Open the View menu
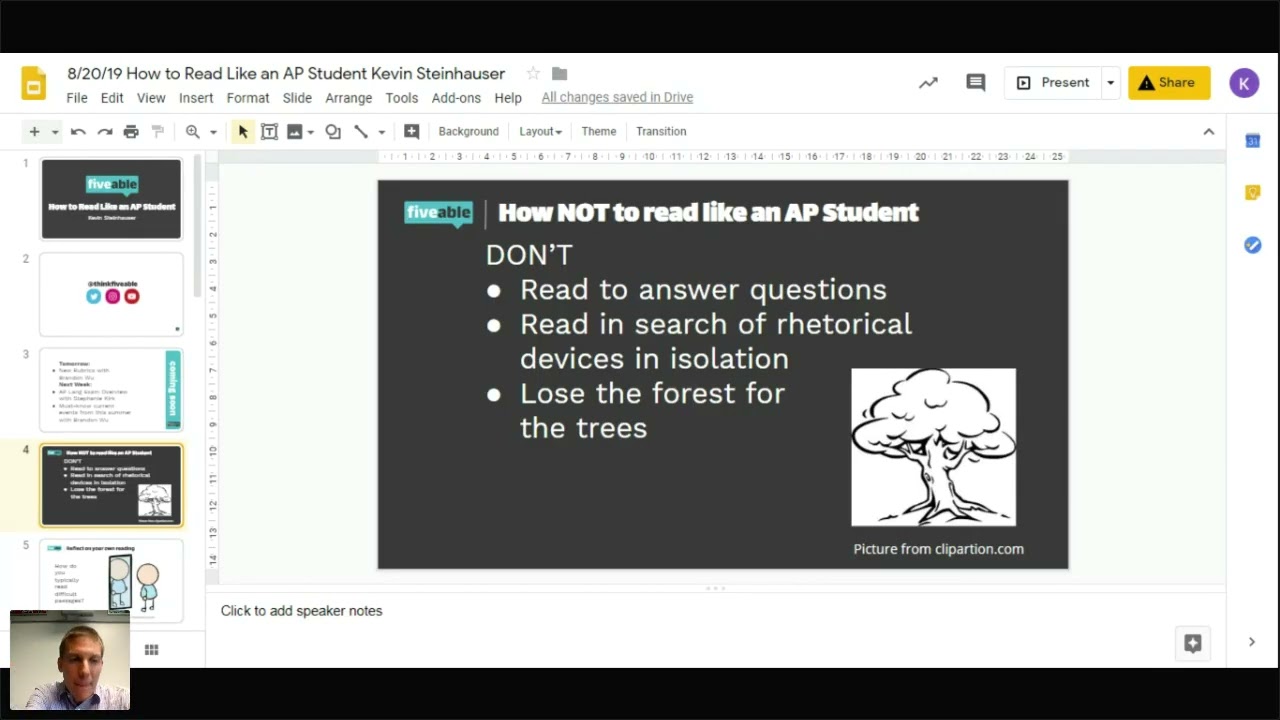Image resolution: width=1280 pixels, height=720 pixels. (x=151, y=98)
